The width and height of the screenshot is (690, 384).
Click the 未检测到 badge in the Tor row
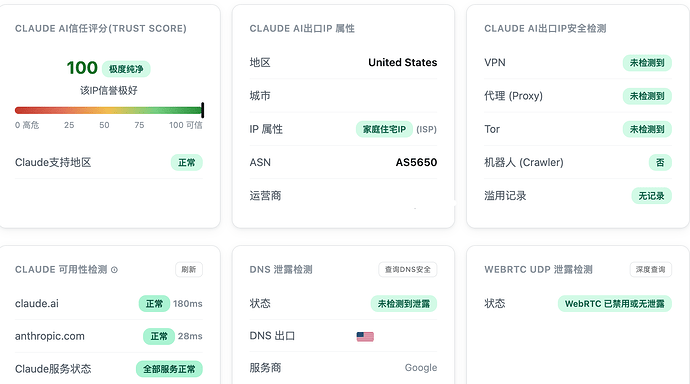click(x=647, y=129)
